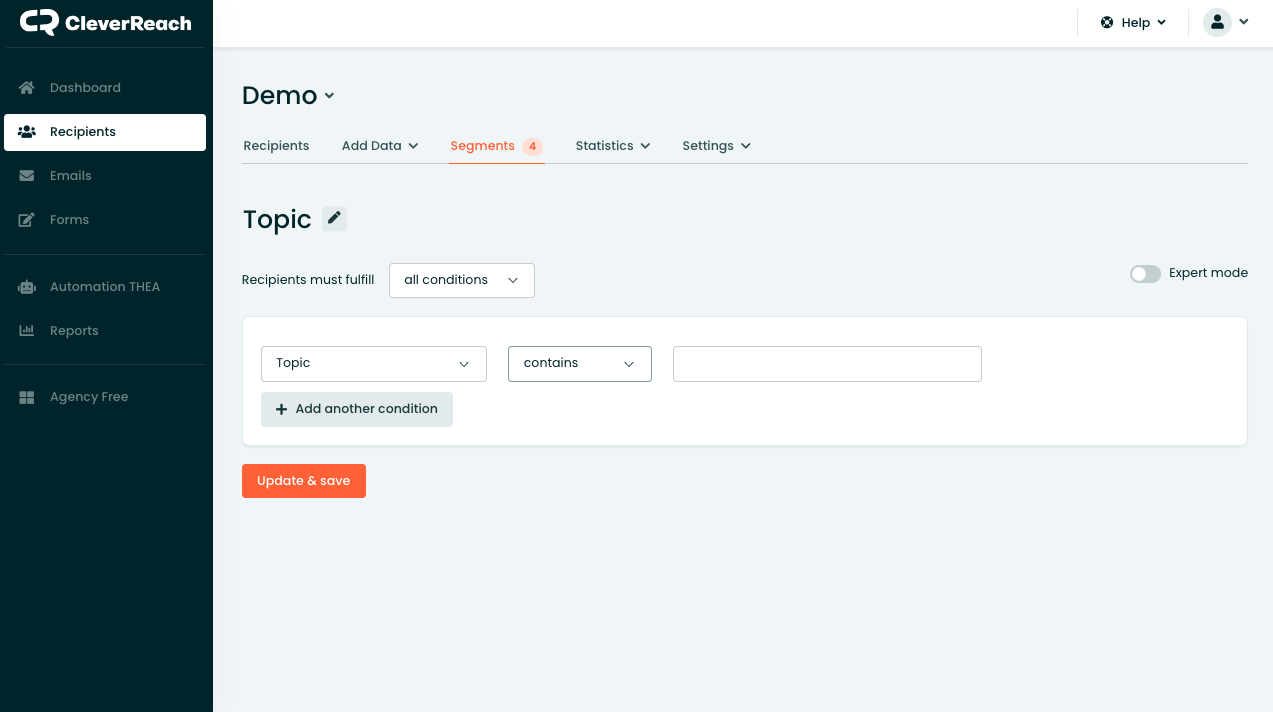Click the CleverReach logo
Screen dimensions: 1273x712
click(105, 22)
